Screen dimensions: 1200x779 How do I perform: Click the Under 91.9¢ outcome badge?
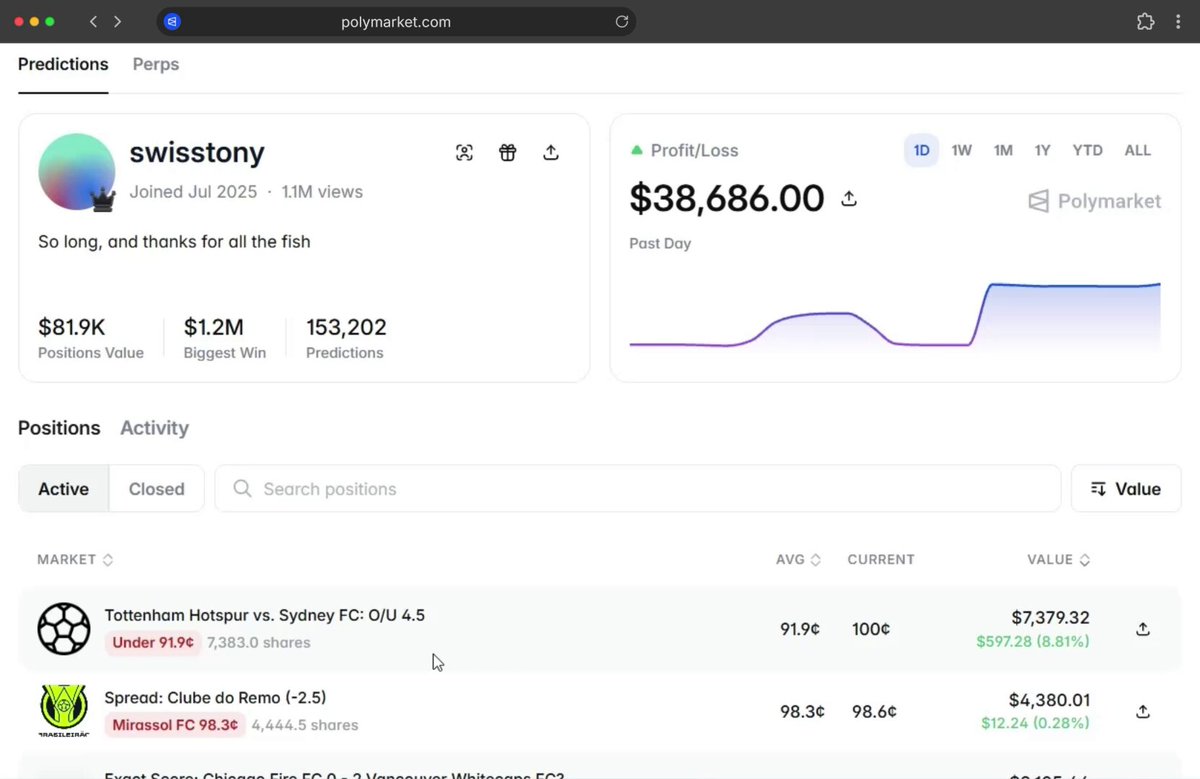pos(153,642)
